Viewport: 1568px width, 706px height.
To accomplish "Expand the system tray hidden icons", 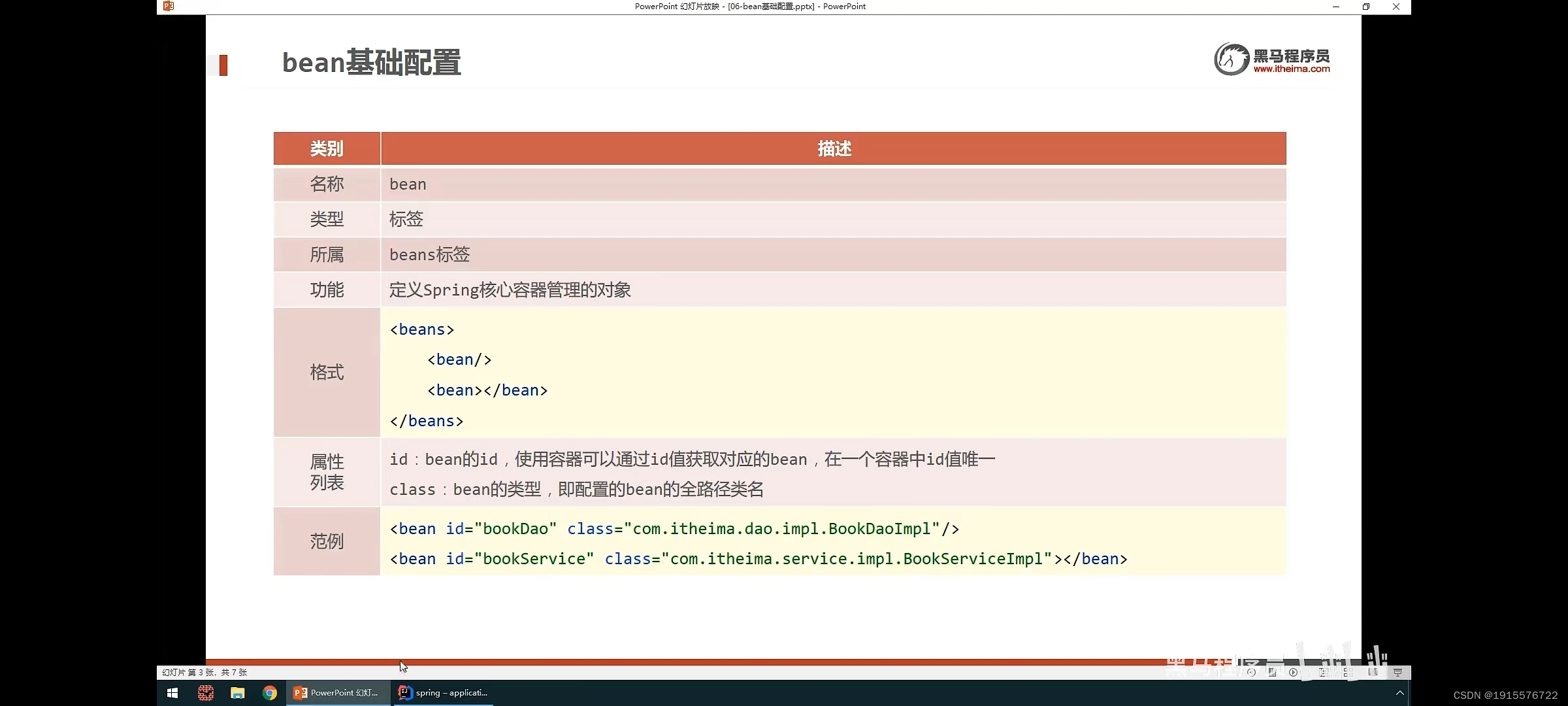I will (1399, 693).
